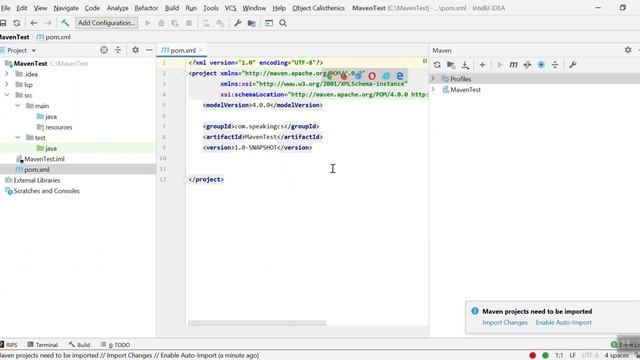Click the locate-file target icon in Project panel
The image size is (640, 360).
click(x=104, y=50)
